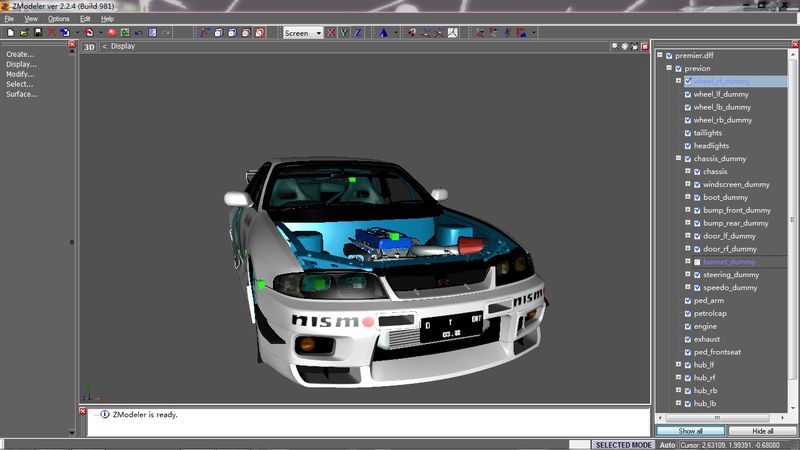
Task: Open dropdown arrow next to red undo icon
Action: click(101, 33)
